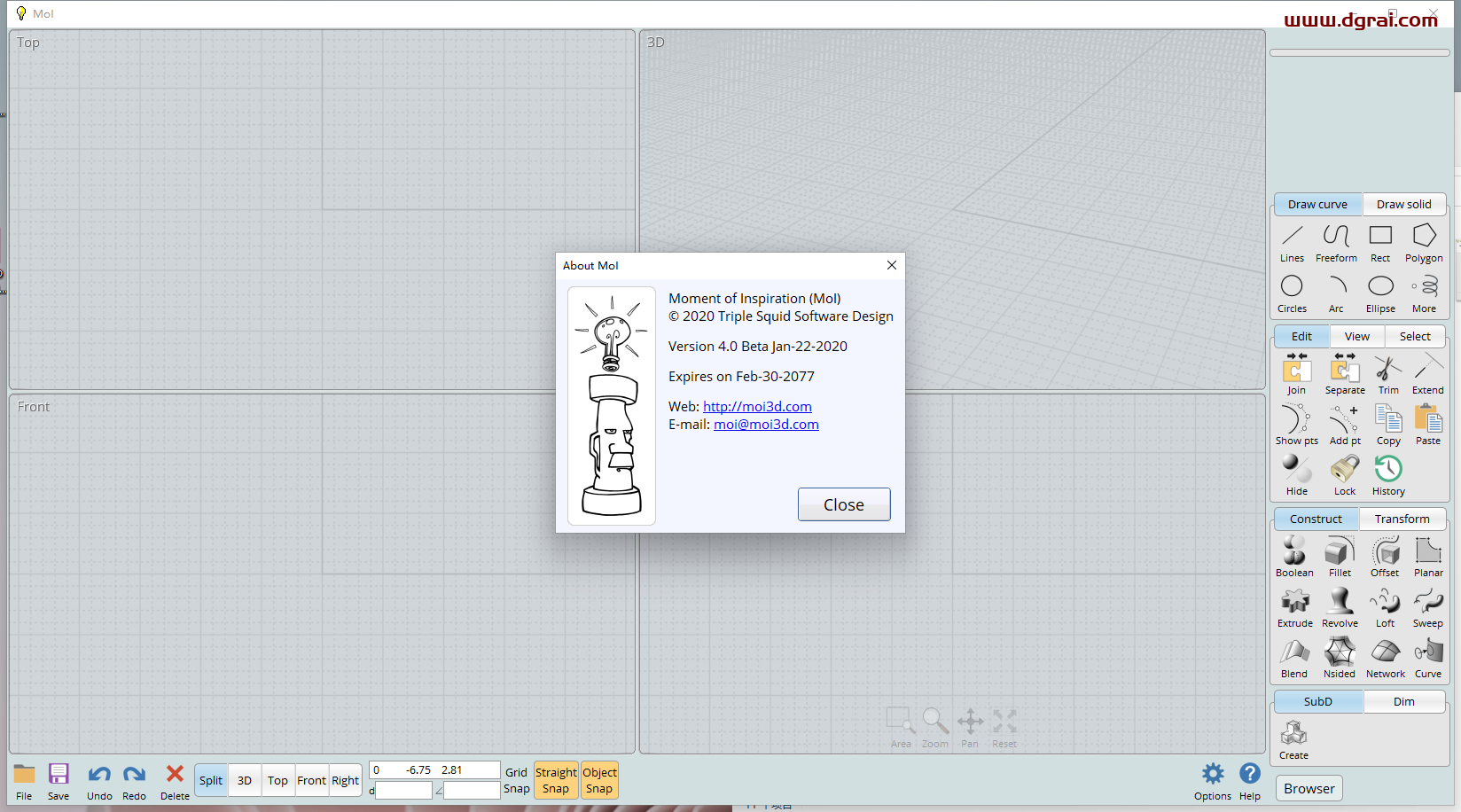The image size is (1461, 812).
Task: Select the Revolve tool
Action: (1340, 607)
